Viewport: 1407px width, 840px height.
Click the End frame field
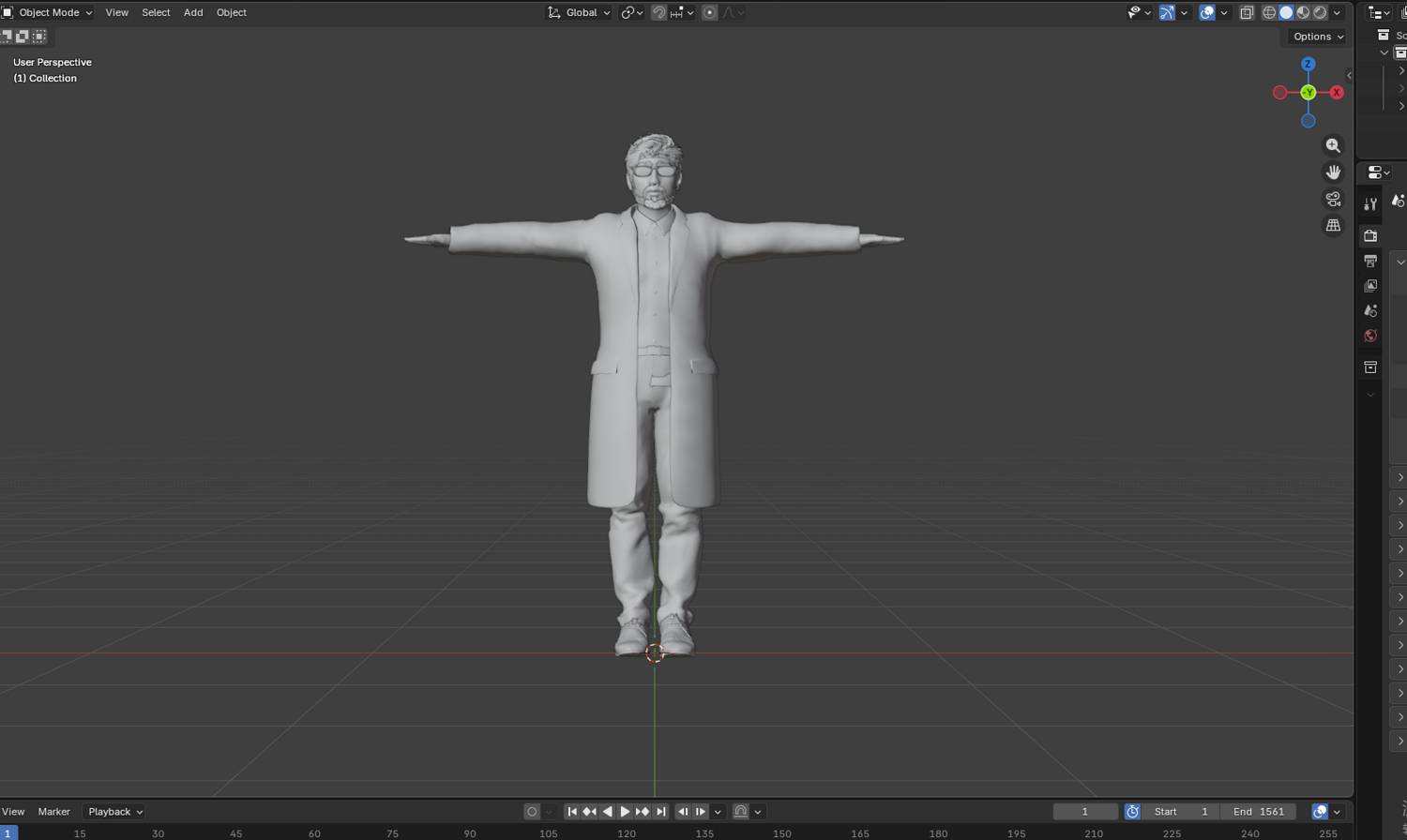1259,812
